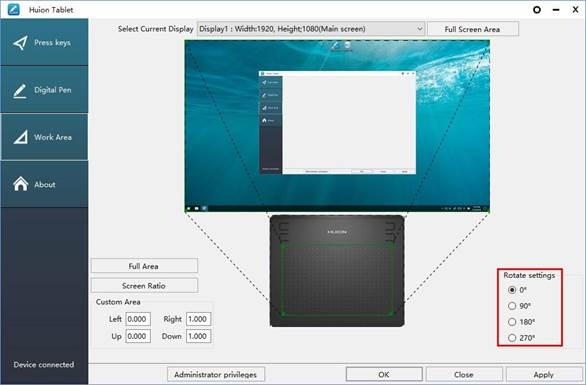586x385 pixels.
Task: Click the monitor screen preview image
Action: [337, 126]
